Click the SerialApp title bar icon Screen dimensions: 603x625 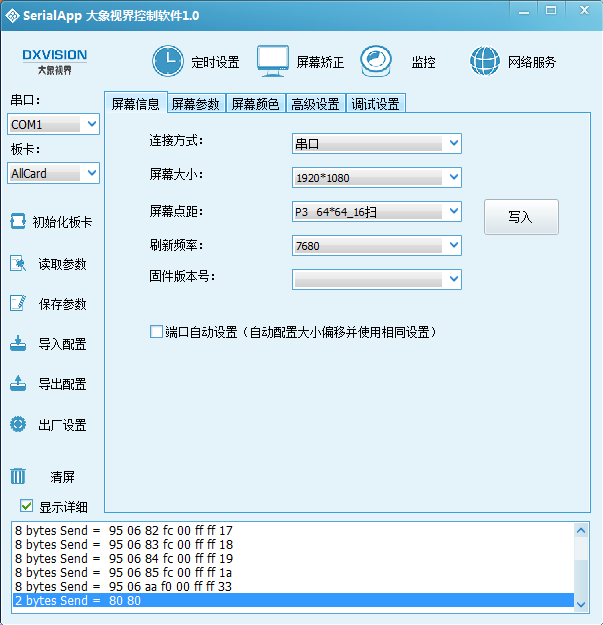12,16
